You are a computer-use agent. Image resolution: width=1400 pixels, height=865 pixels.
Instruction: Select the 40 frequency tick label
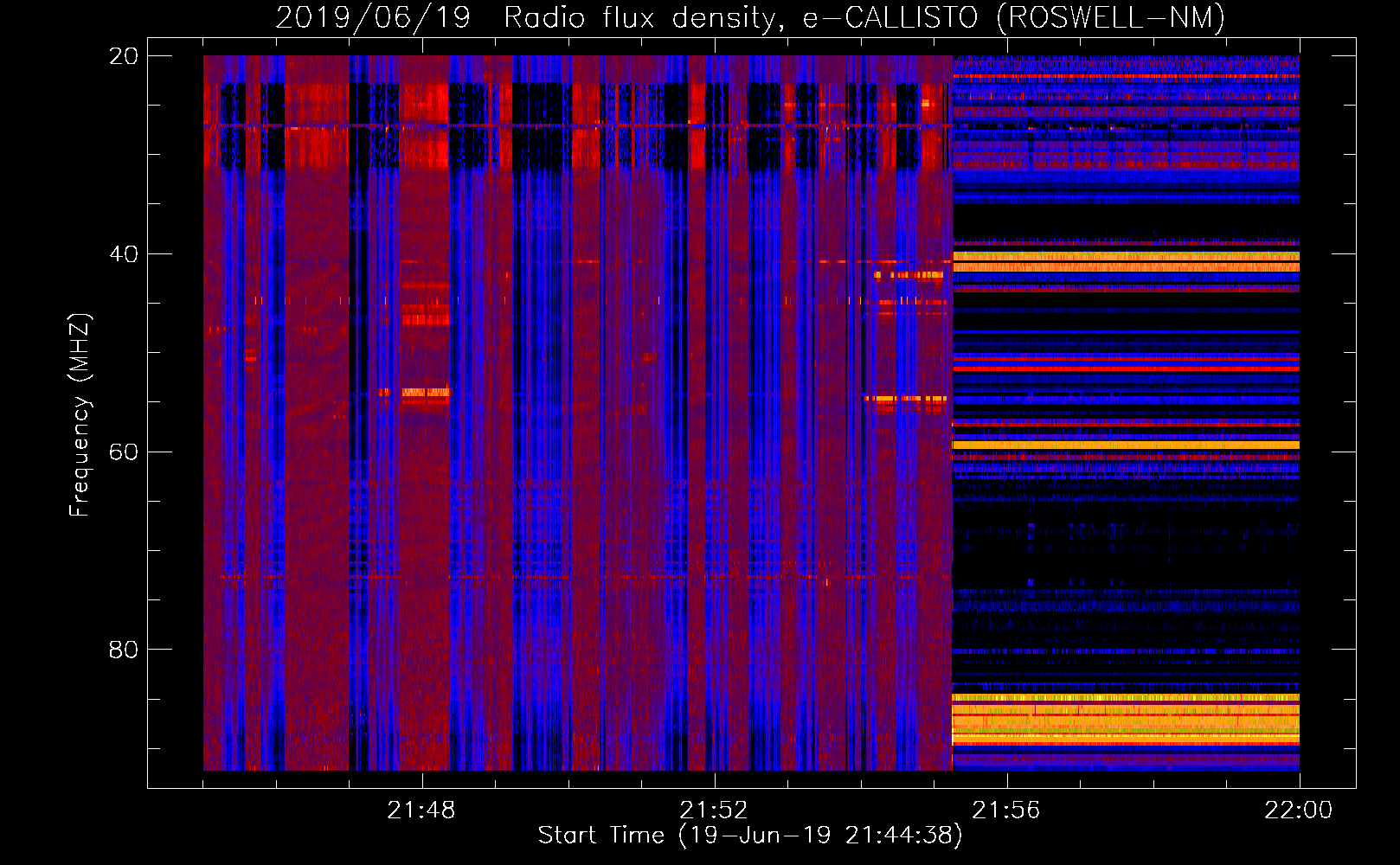[x=124, y=254]
